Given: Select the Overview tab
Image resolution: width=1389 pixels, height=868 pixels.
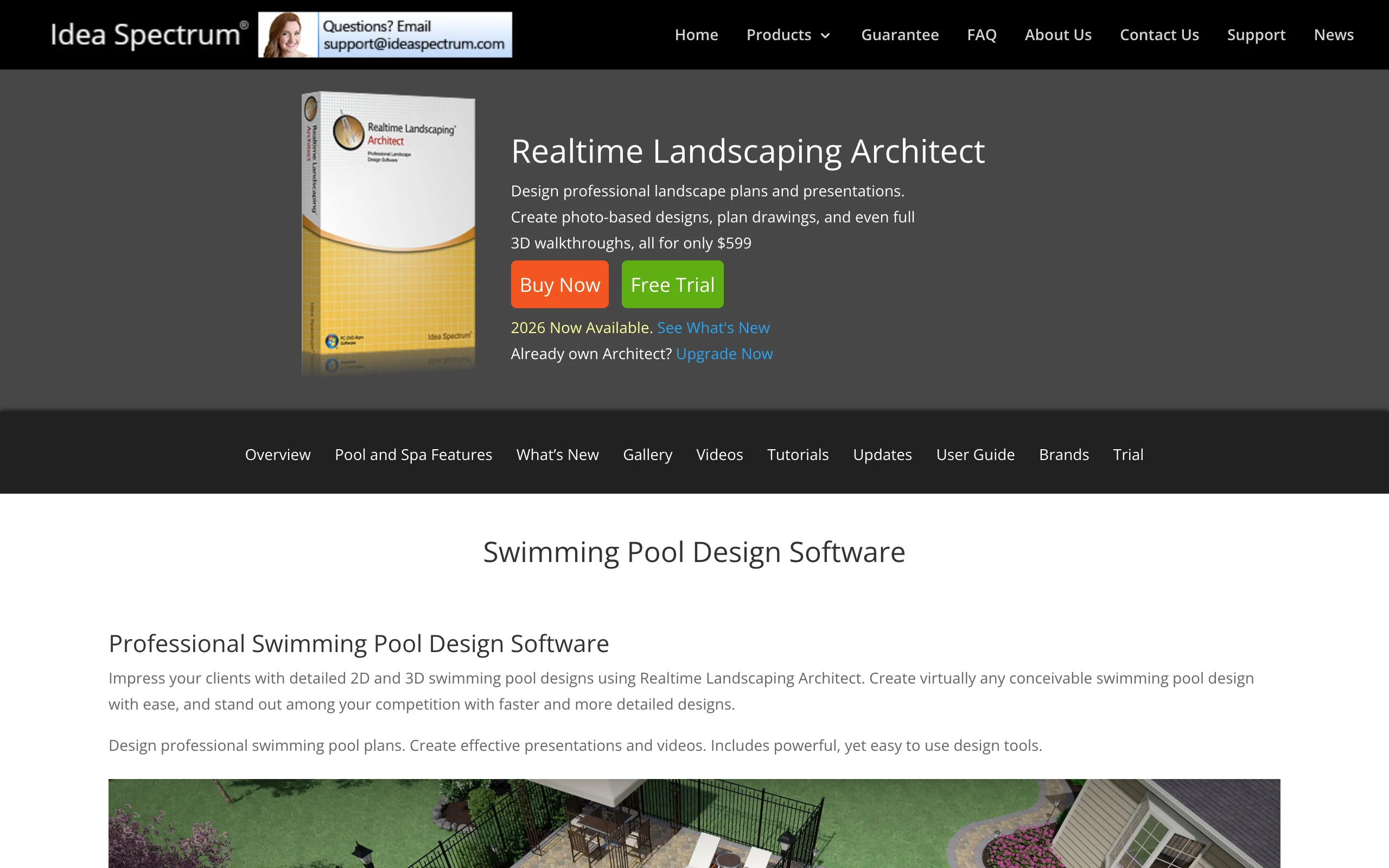Looking at the screenshot, I should 278,455.
